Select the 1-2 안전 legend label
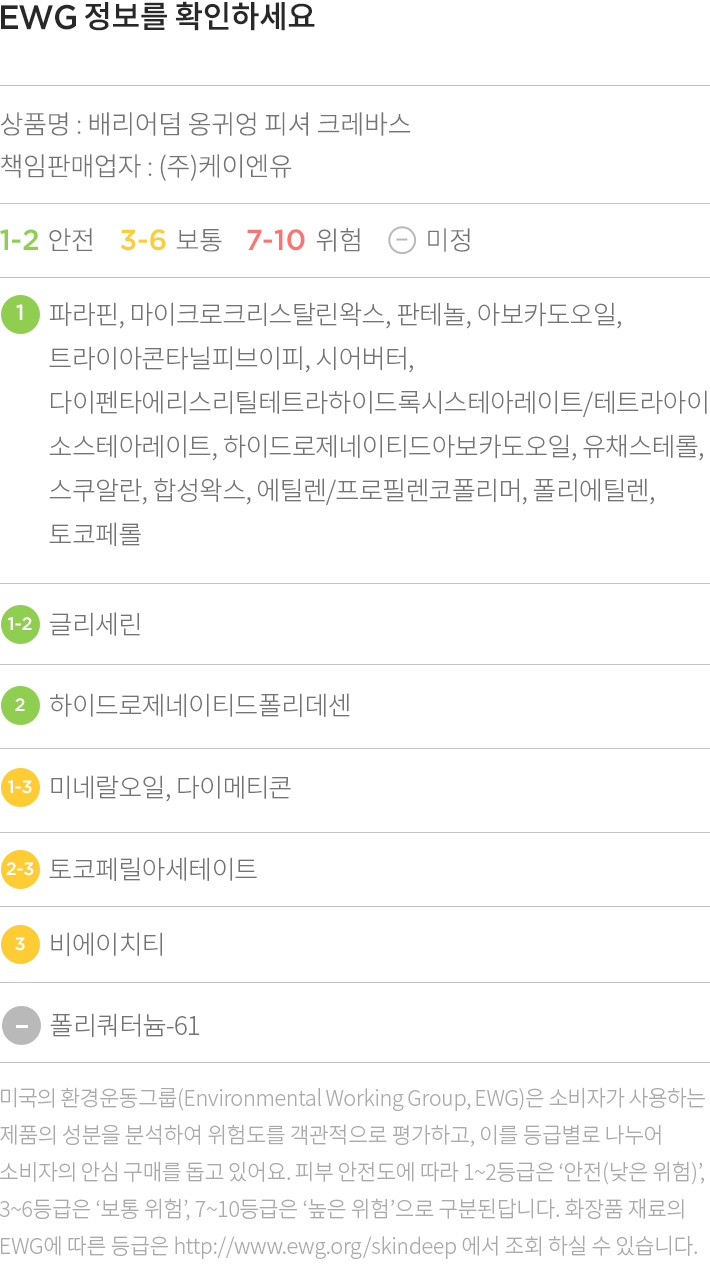The width and height of the screenshot is (710, 1275). point(47,241)
